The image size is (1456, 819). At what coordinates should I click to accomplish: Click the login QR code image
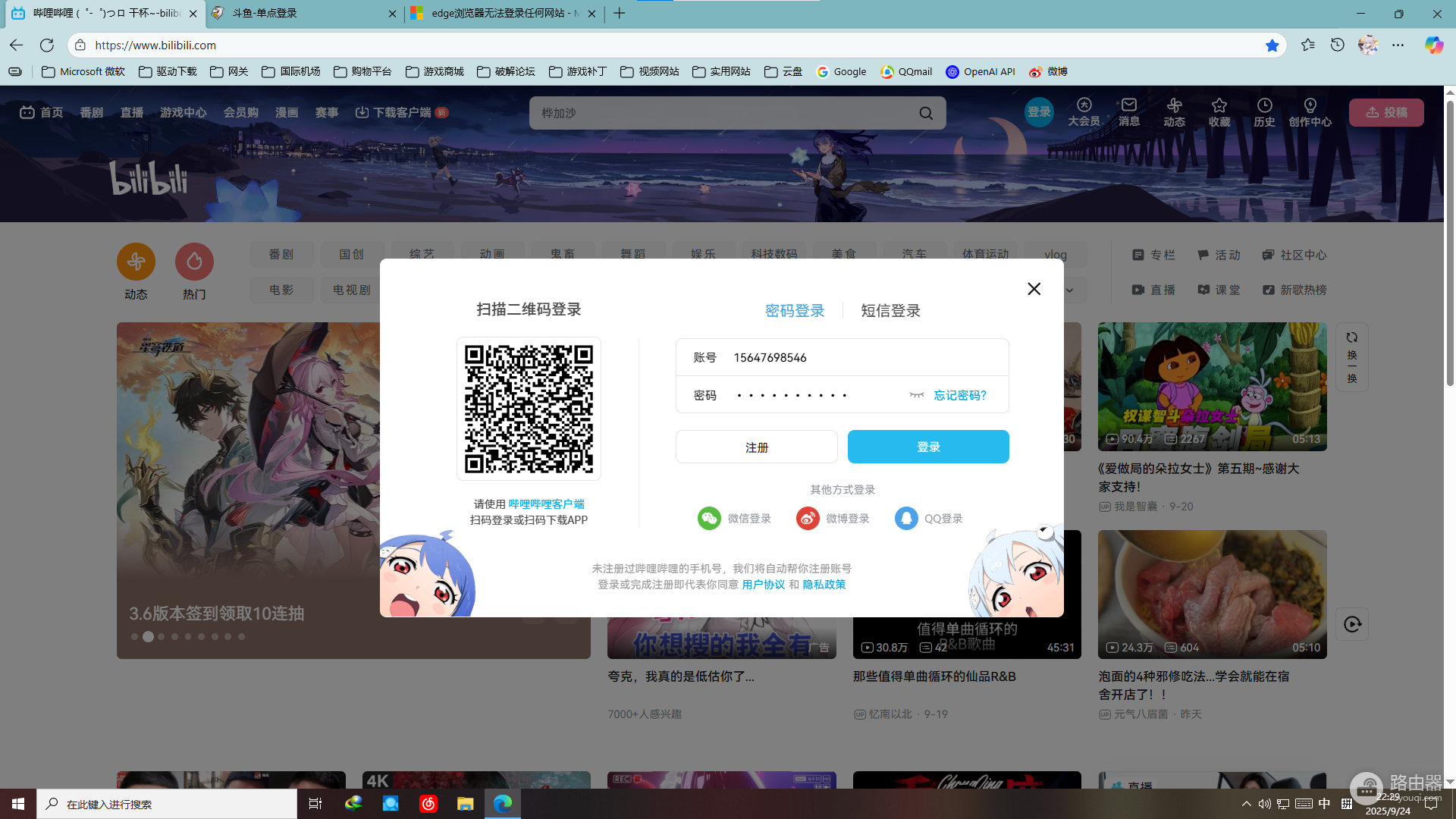[529, 409]
